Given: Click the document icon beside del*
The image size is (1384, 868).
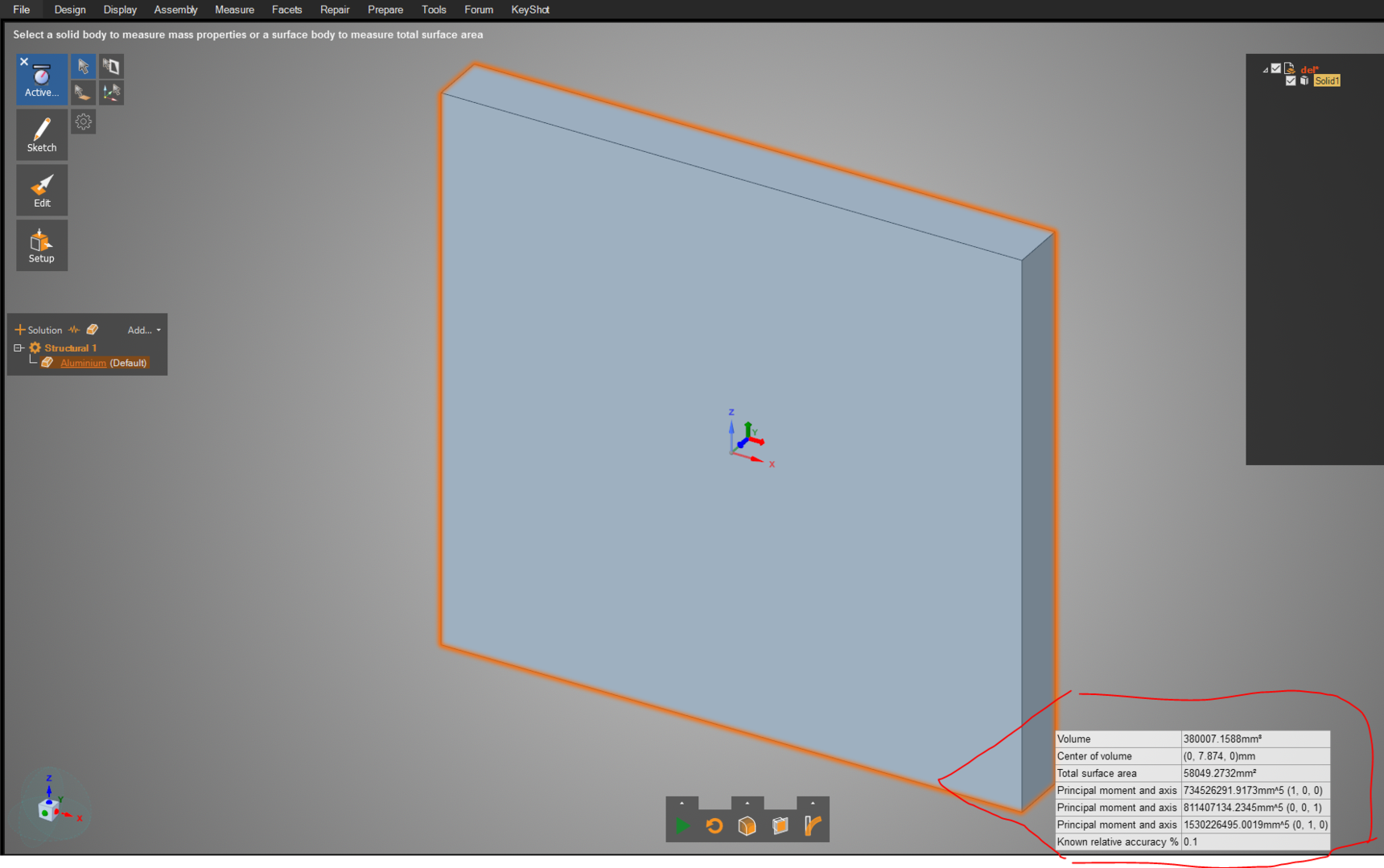Looking at the screenshot, I should click(1290, 68).
